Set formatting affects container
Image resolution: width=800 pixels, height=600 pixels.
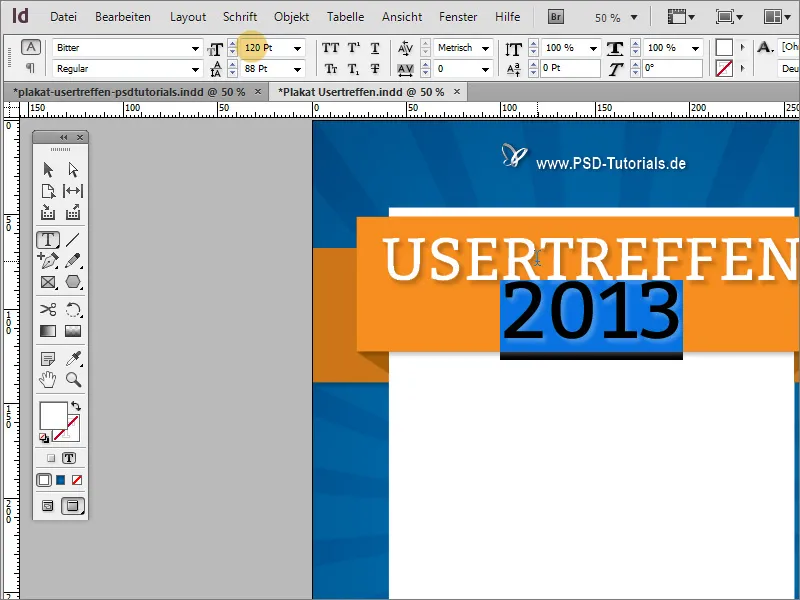51,458
